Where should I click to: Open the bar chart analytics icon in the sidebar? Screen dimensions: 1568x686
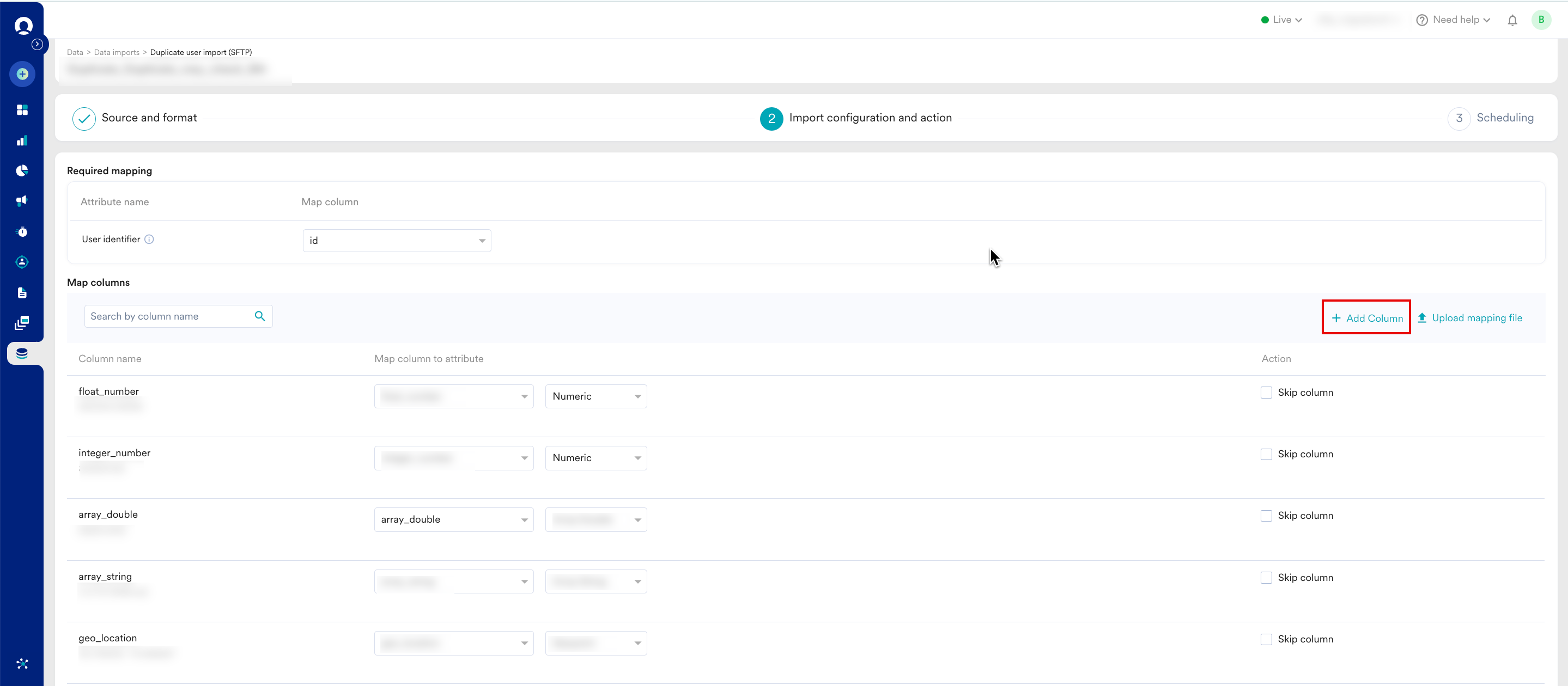22,140
